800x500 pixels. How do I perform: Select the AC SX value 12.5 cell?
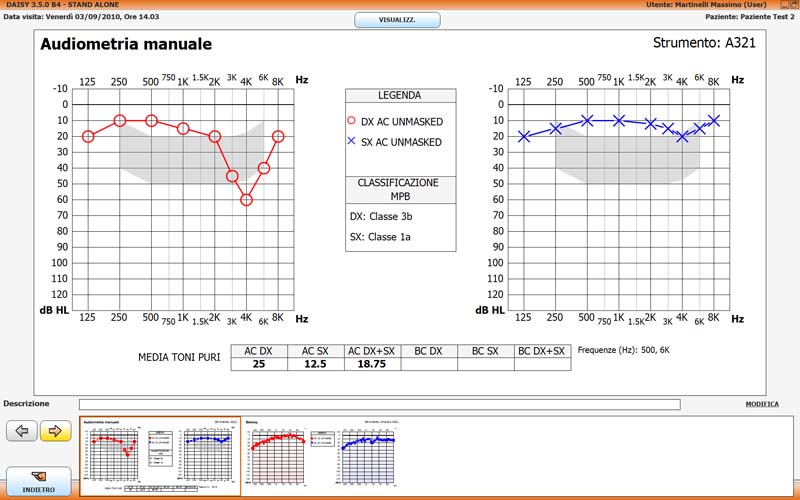(x=315, y=364)
